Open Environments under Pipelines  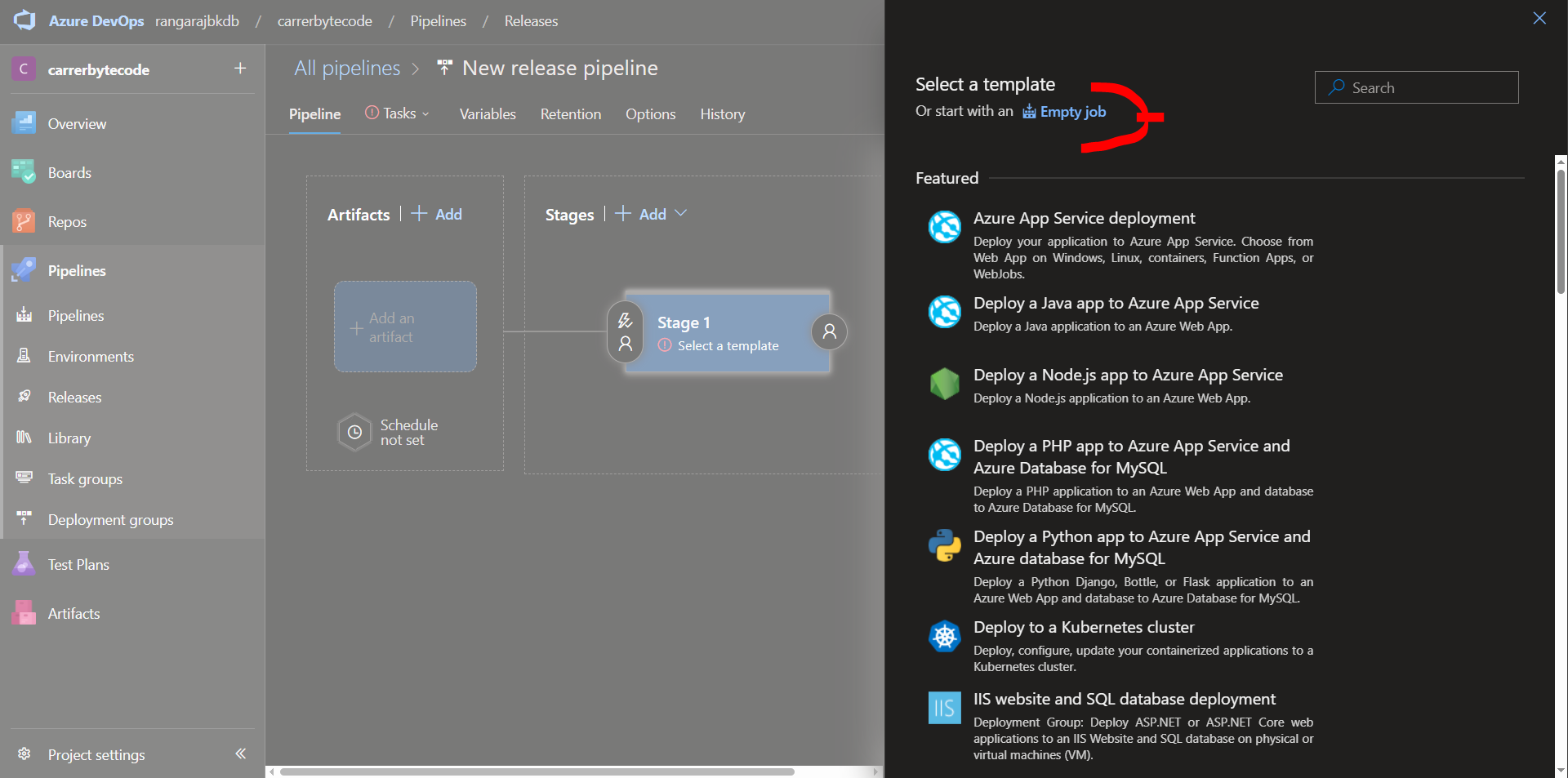pyautogui.click(x=90, y=356)
